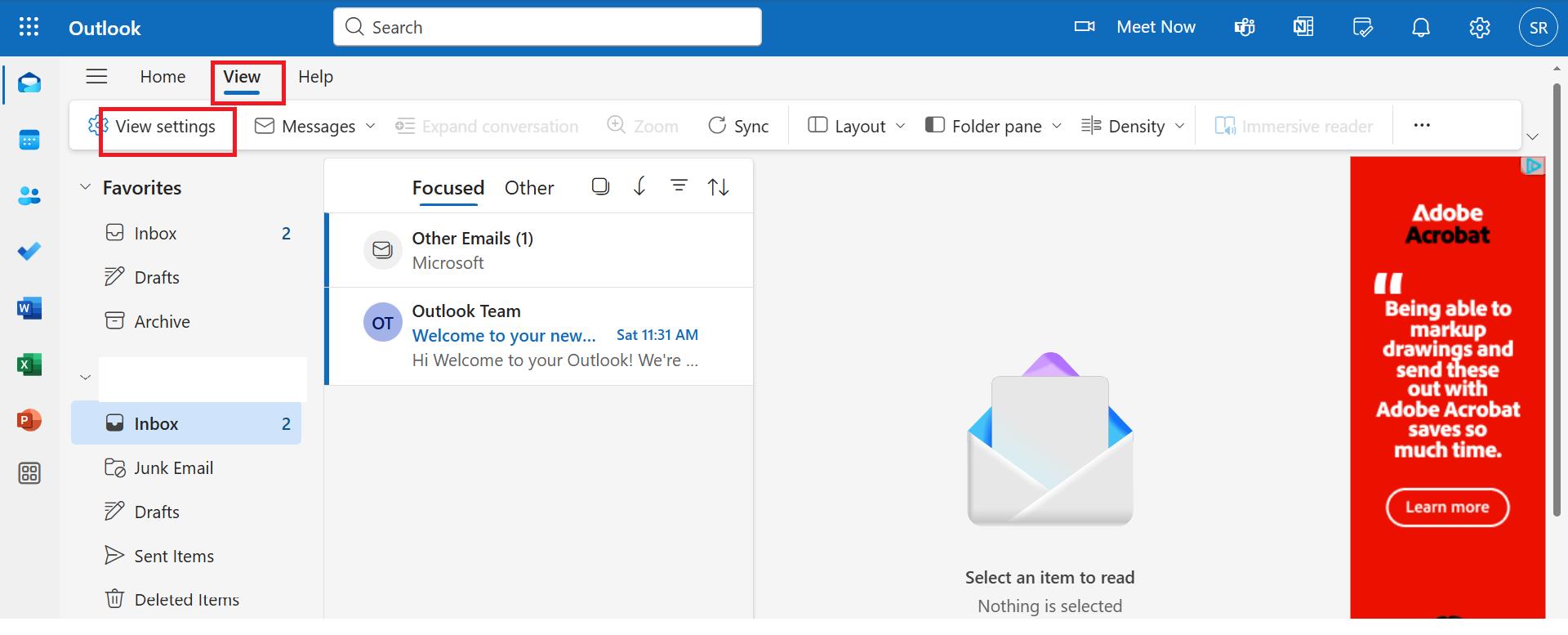The width and height of the screenshot is (1568, 635).
Task: Expand the ribbon with chevron
Action: [1533, 136]
